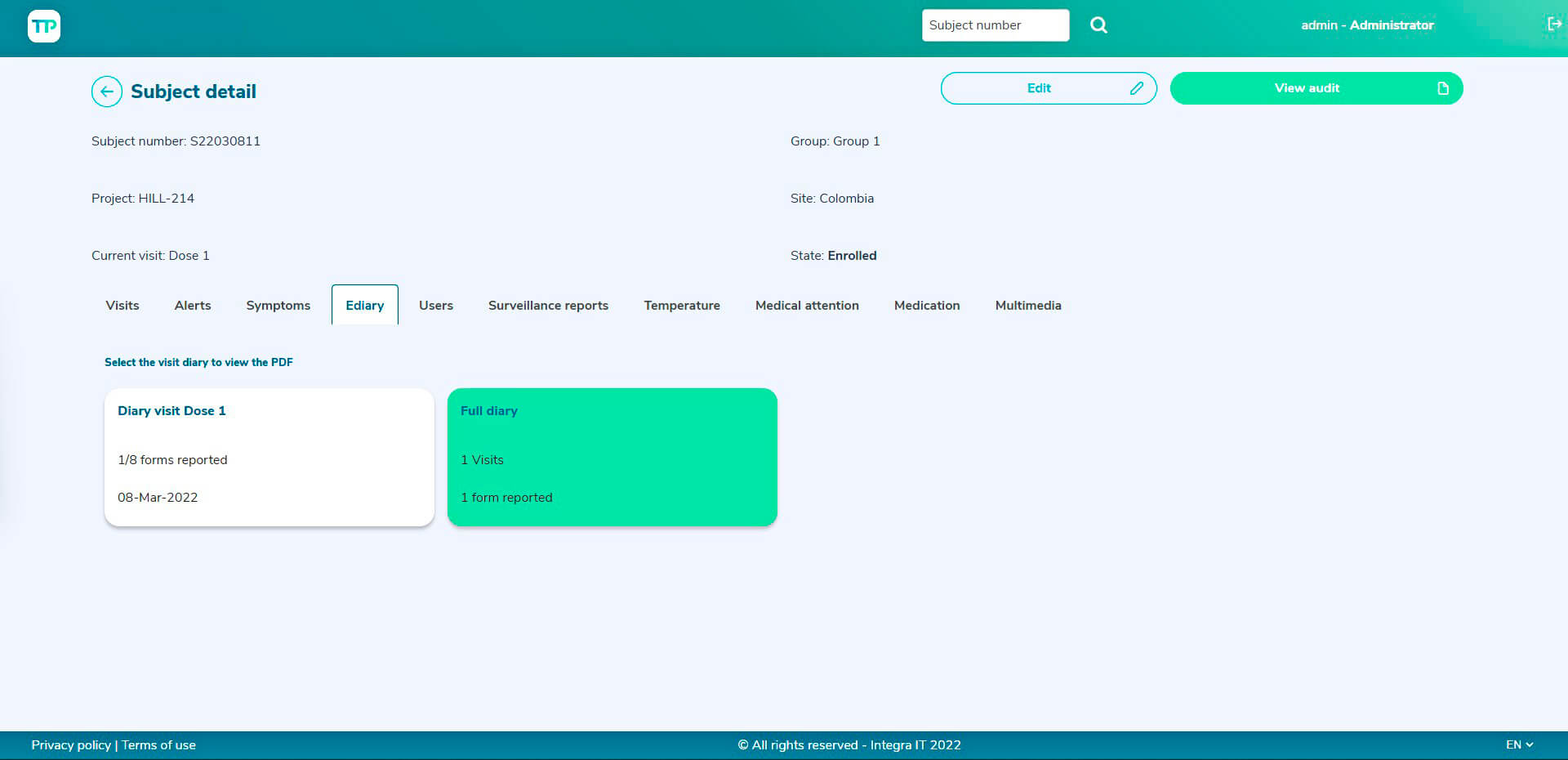
Task: Show the Multimedia tab
Action: coord(1028,306)
